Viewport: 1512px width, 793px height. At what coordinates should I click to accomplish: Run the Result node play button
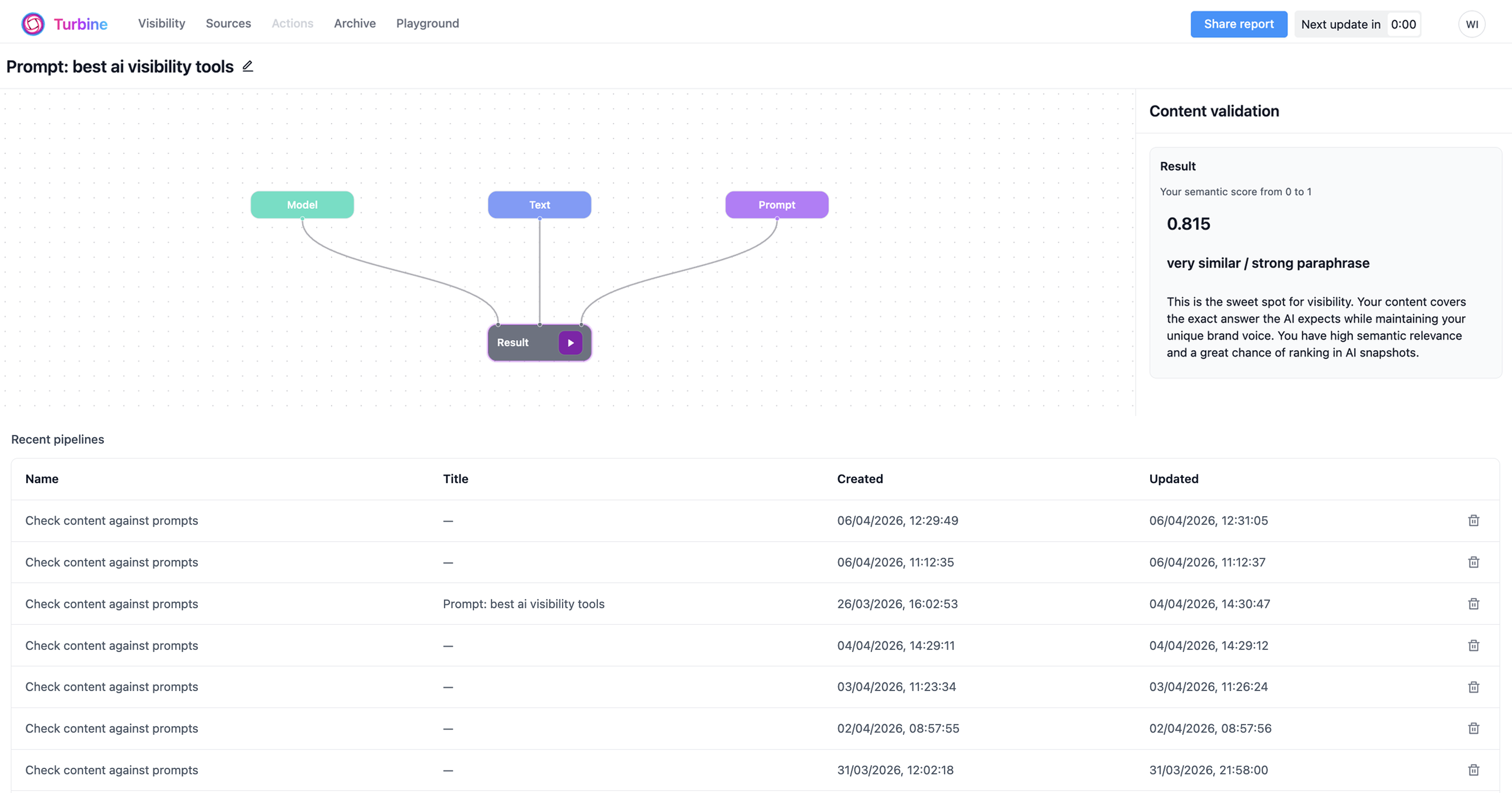tap(570, 343)
